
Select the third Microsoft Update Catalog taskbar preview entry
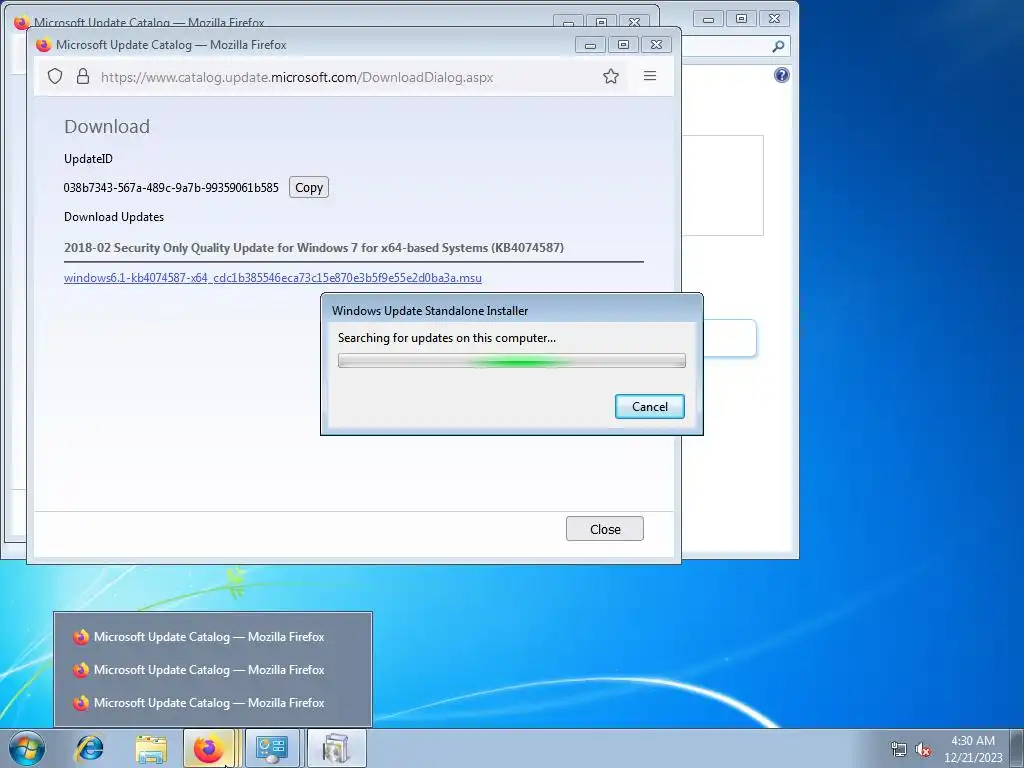(213, 703)
